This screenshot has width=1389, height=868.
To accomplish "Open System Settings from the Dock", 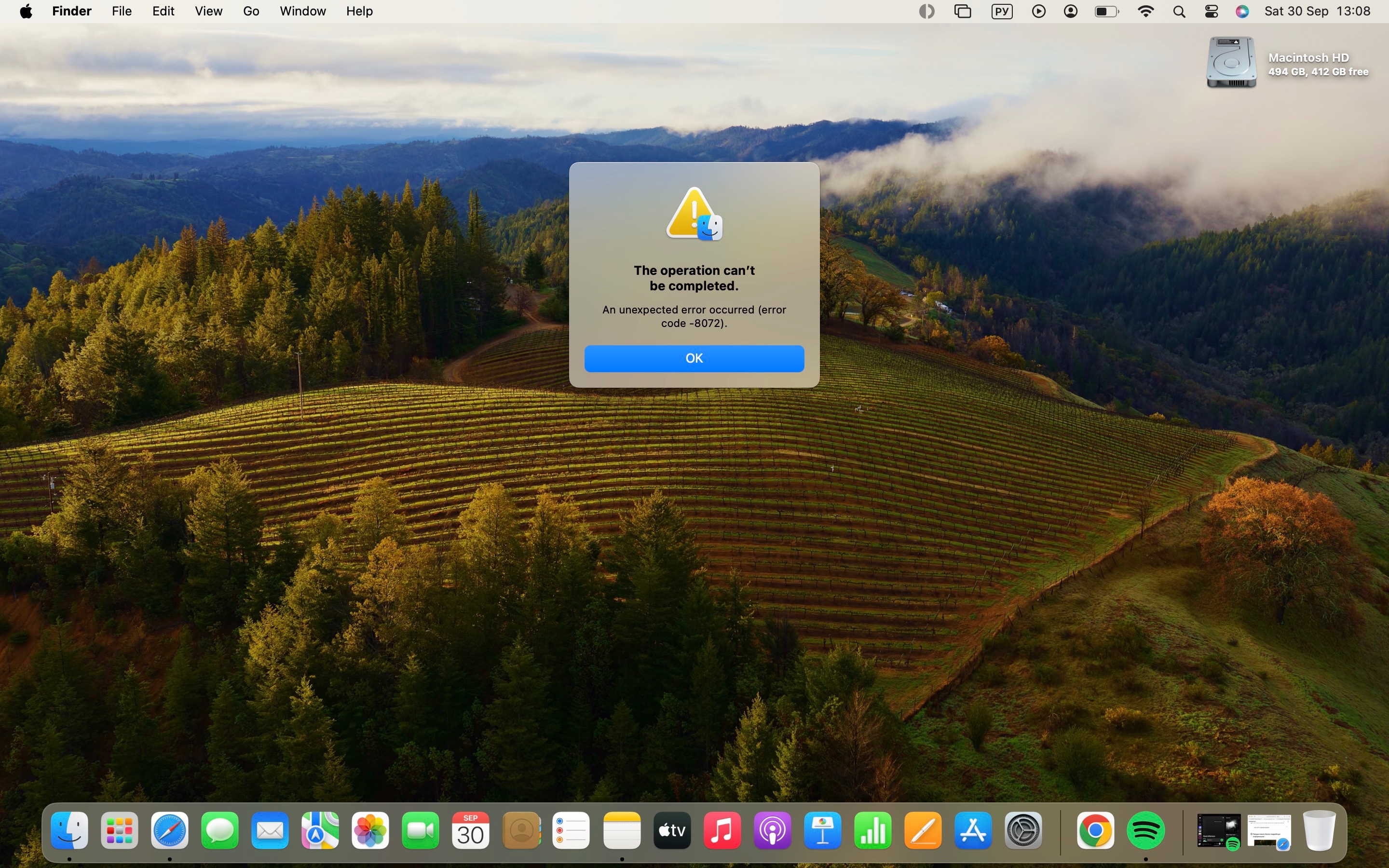I will tap(1023, 831).
